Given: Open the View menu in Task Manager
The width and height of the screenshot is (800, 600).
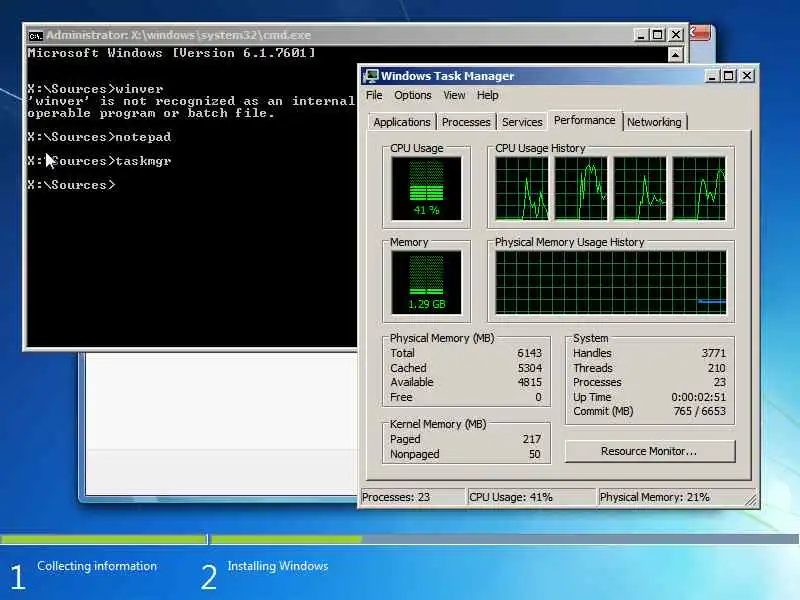Looking at the screenshot, I should (x=454, y=95).
